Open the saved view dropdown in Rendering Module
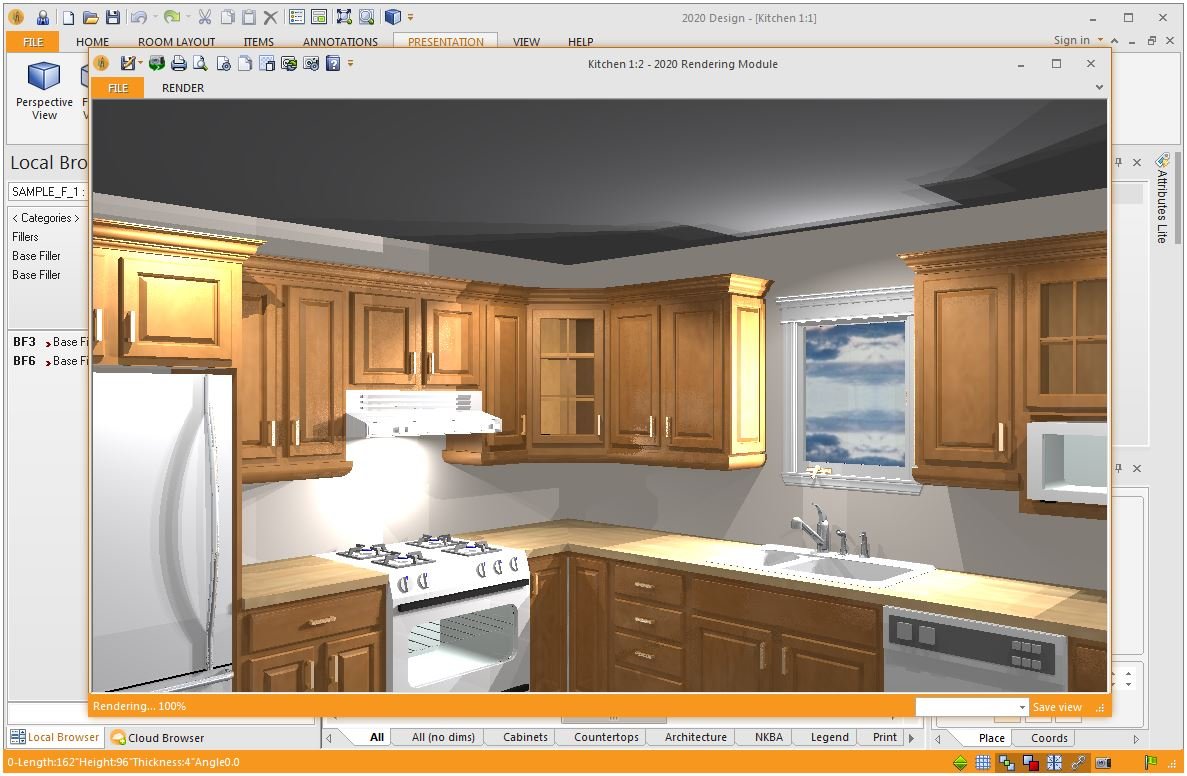 pos(1022,707)
